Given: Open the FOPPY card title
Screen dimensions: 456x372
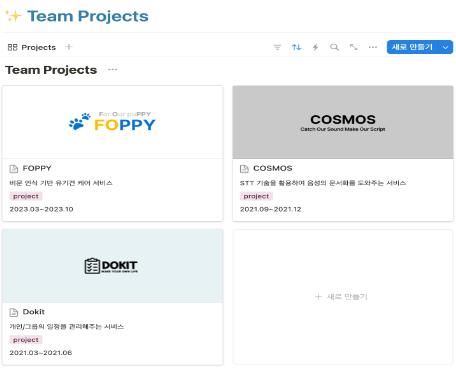Looking at the screenshot, I should pos(37,168).
